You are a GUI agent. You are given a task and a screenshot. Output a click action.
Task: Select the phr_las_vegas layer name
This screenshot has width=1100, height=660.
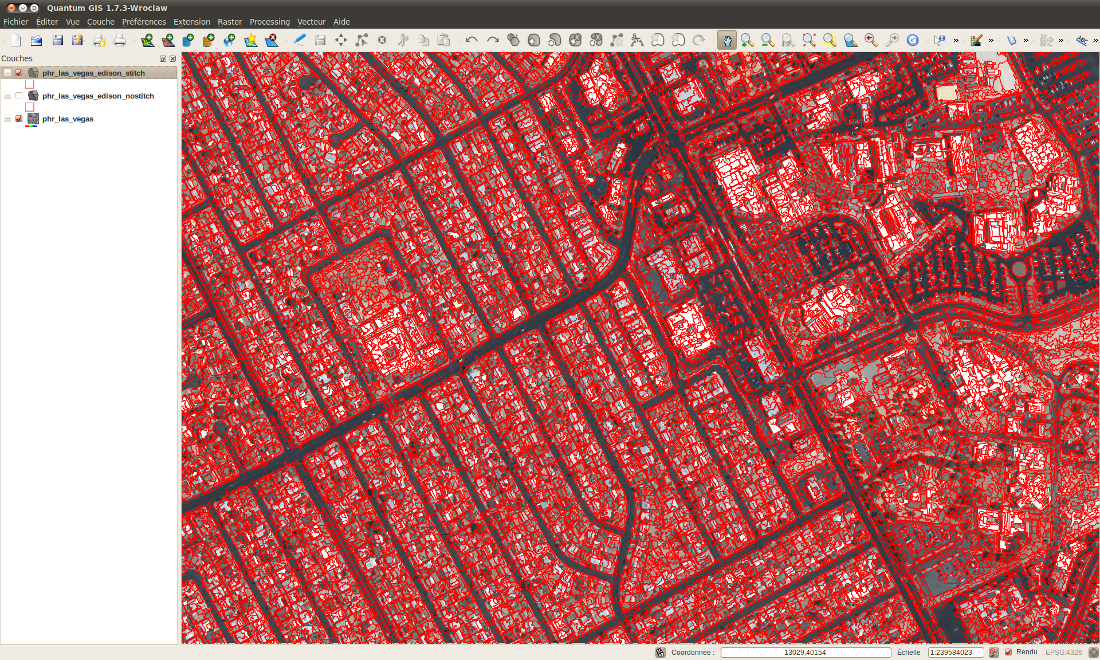68,119
